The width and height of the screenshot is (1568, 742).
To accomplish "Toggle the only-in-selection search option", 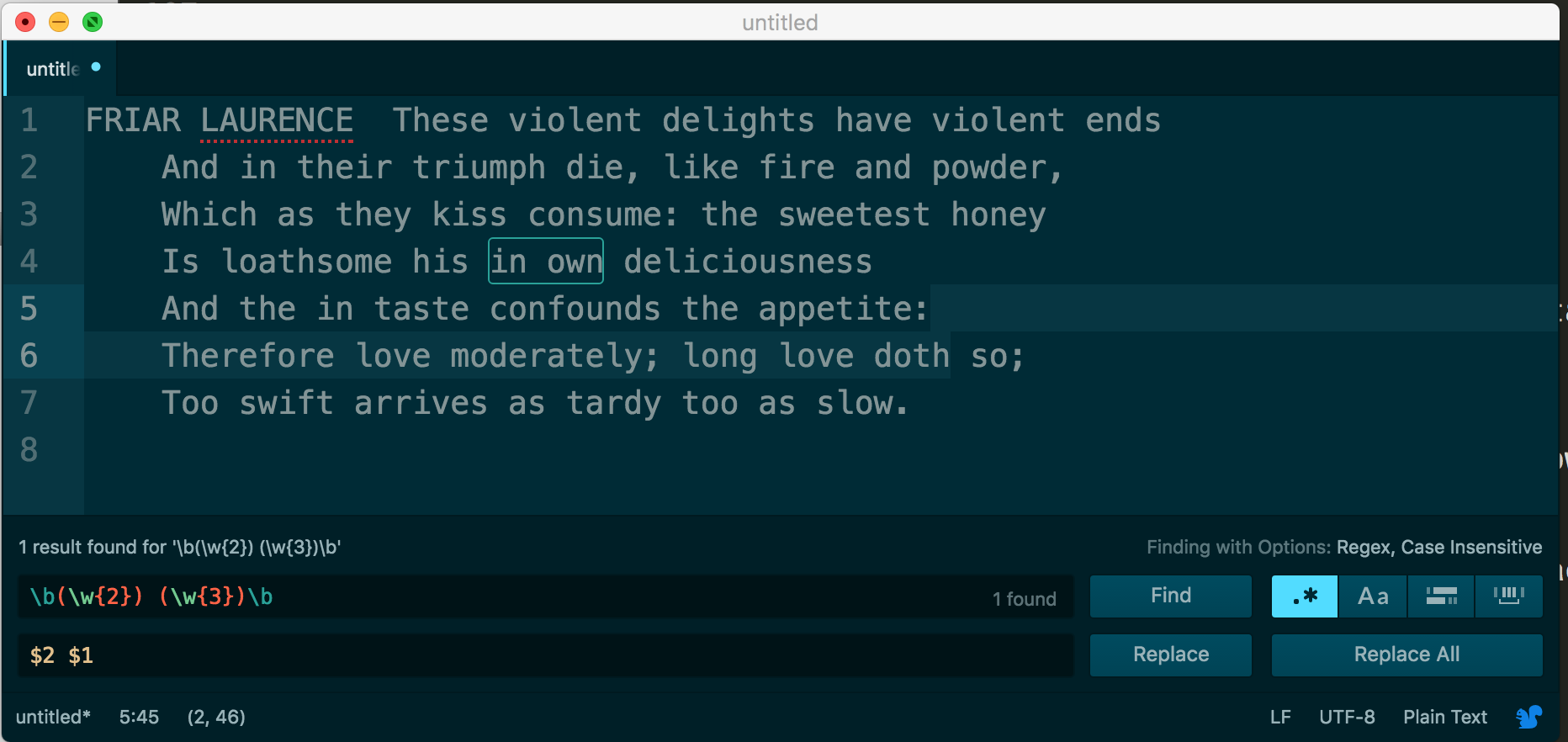I will click(1441, 596).
